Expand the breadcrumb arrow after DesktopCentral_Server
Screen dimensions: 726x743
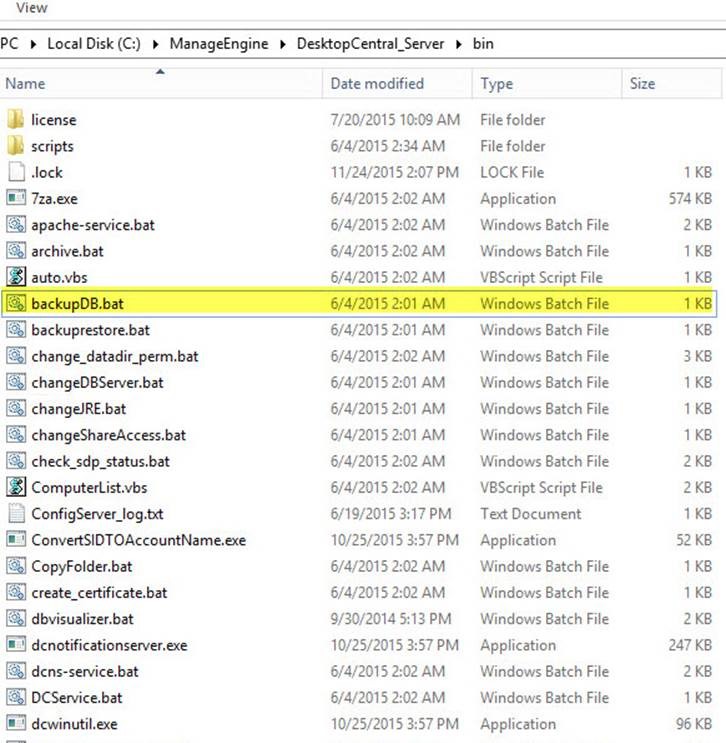coord(459,45)
